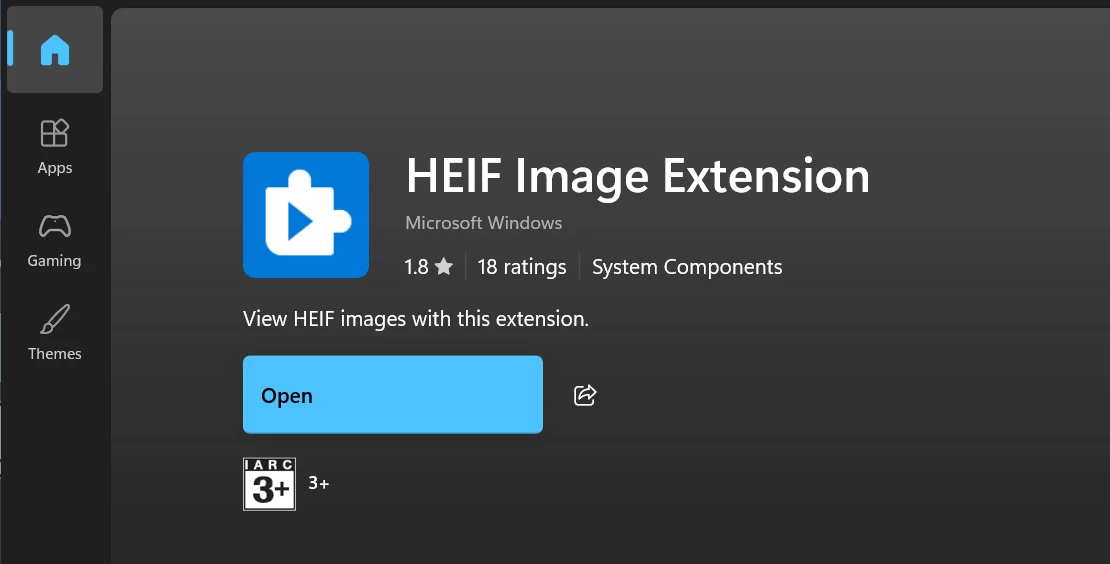Image resolution: width=1110 pixels, height=564 pixels.
Task: Launch the extension with the Open button
Action: coord(393,395)
